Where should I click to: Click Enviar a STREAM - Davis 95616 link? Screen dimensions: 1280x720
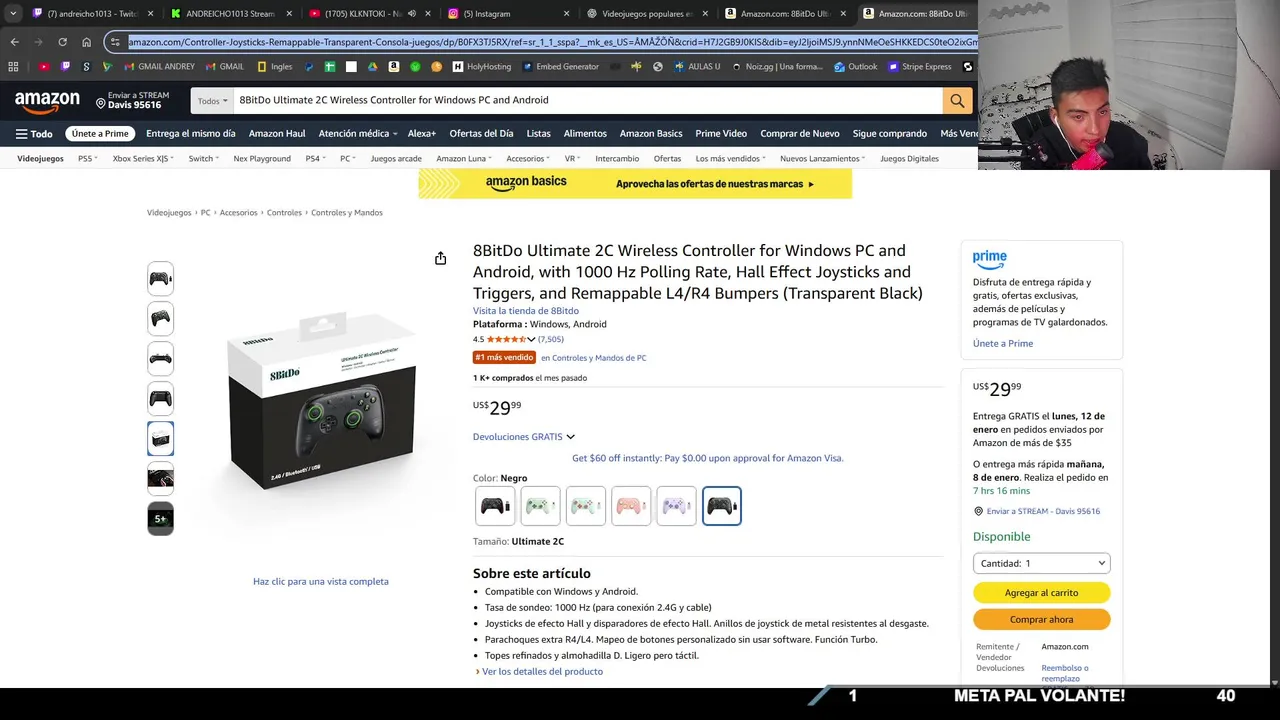click(1043, 511)
